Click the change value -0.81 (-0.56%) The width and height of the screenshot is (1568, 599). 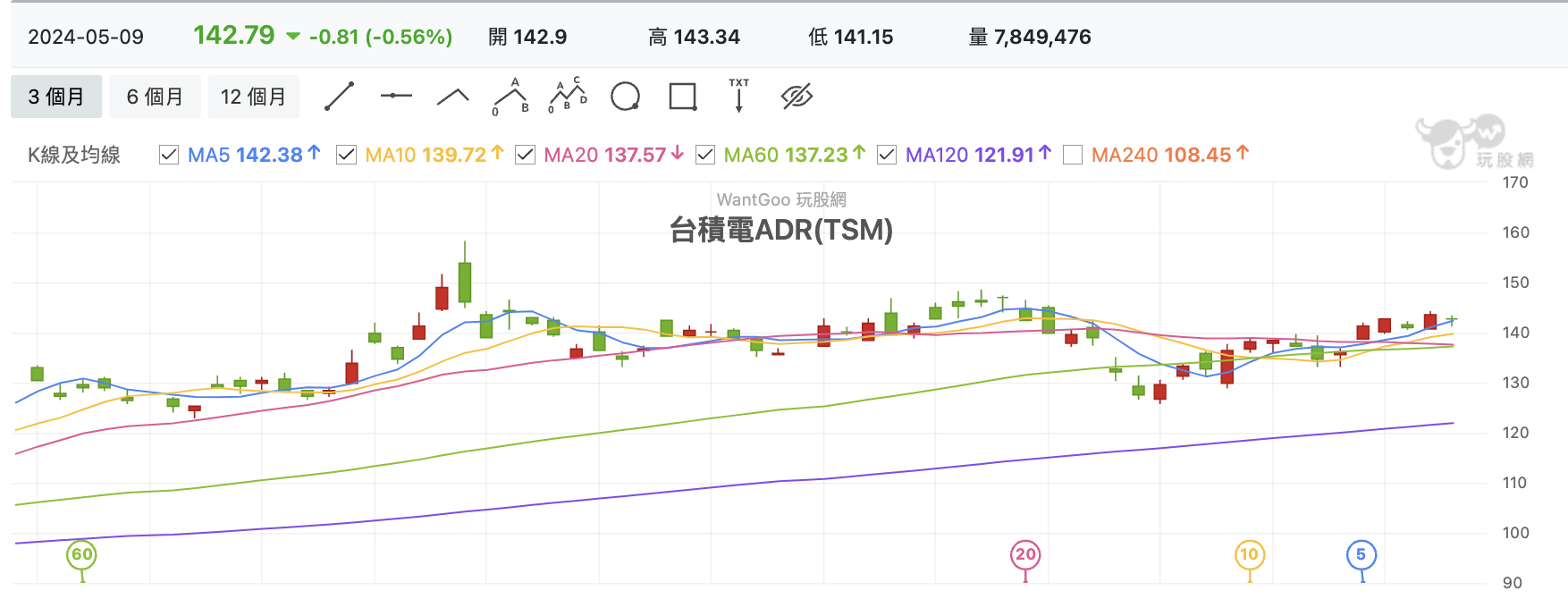pos(381,37)
